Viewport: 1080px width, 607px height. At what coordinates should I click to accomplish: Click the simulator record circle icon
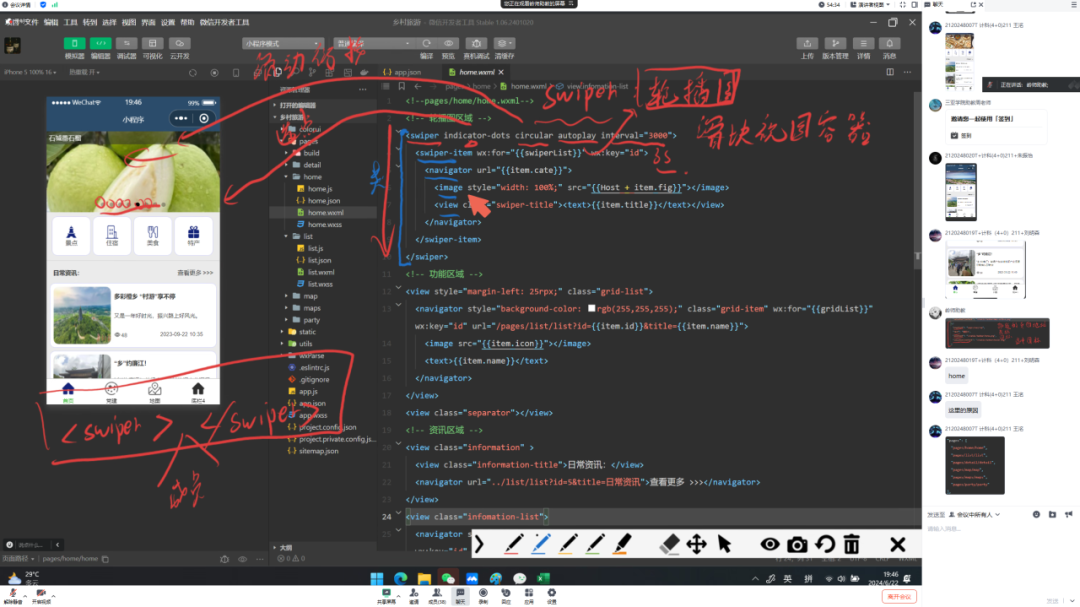[x=214, y=72]
